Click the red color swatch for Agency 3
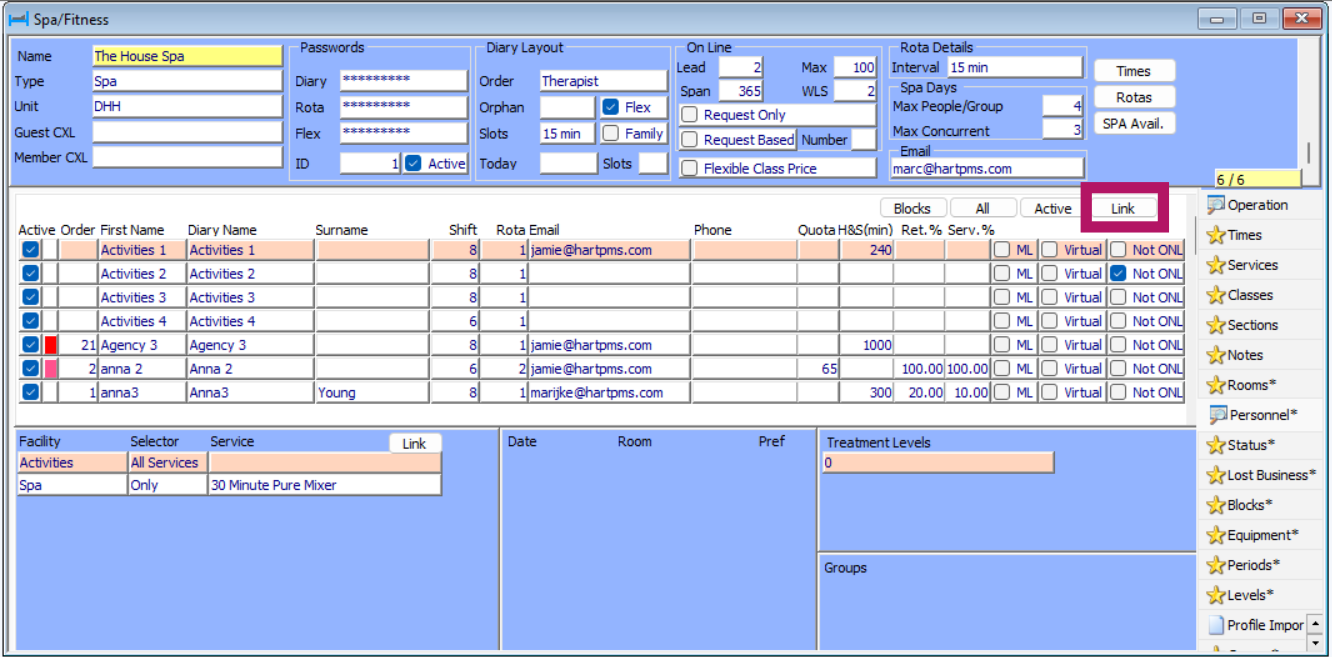Image resolution: width=1332 pixels, height=657 pixels. tap(50, 345)
